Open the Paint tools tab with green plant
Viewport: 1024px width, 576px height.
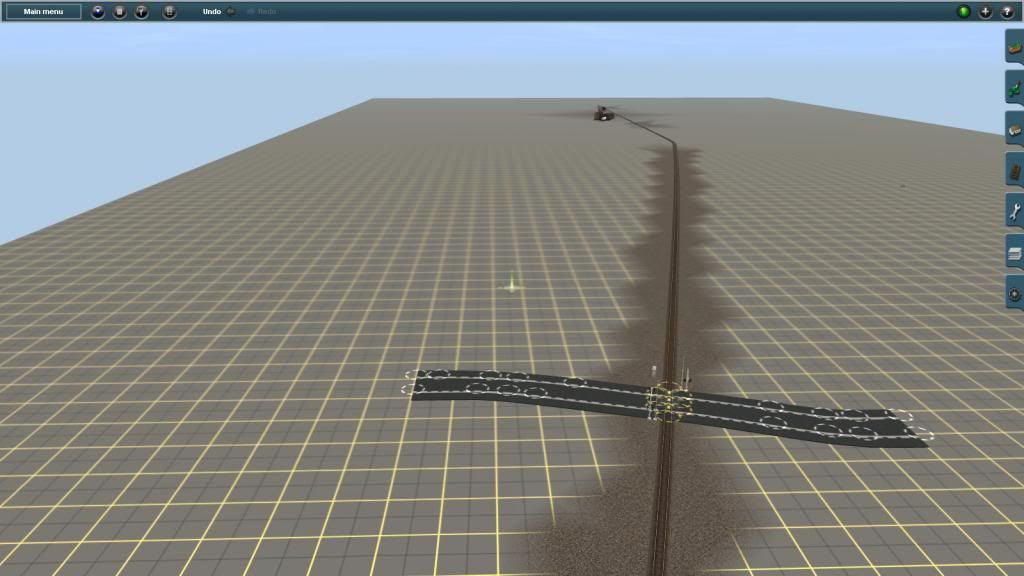(1014, 89)
